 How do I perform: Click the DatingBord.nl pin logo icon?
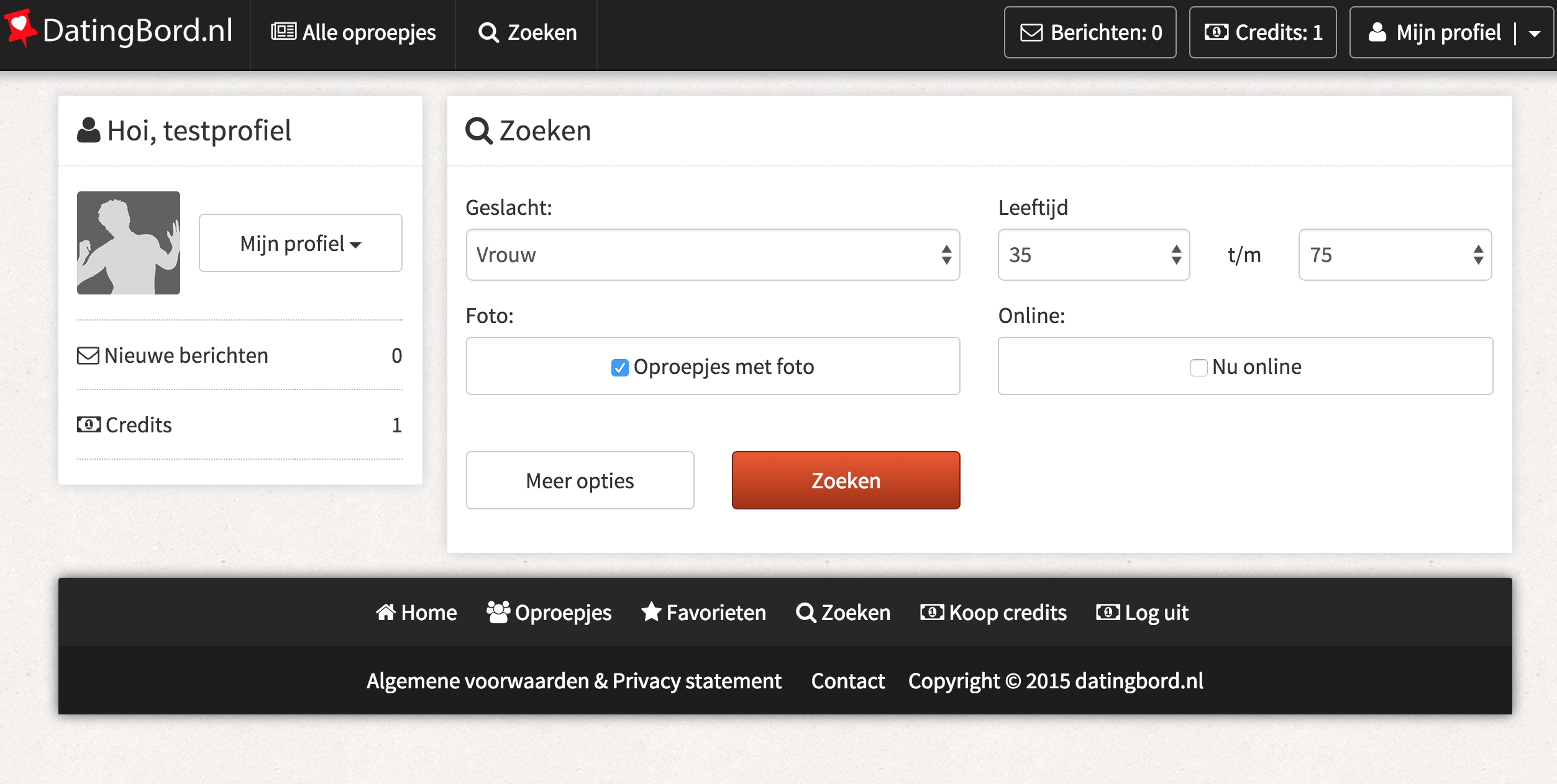tap(21, 28)
